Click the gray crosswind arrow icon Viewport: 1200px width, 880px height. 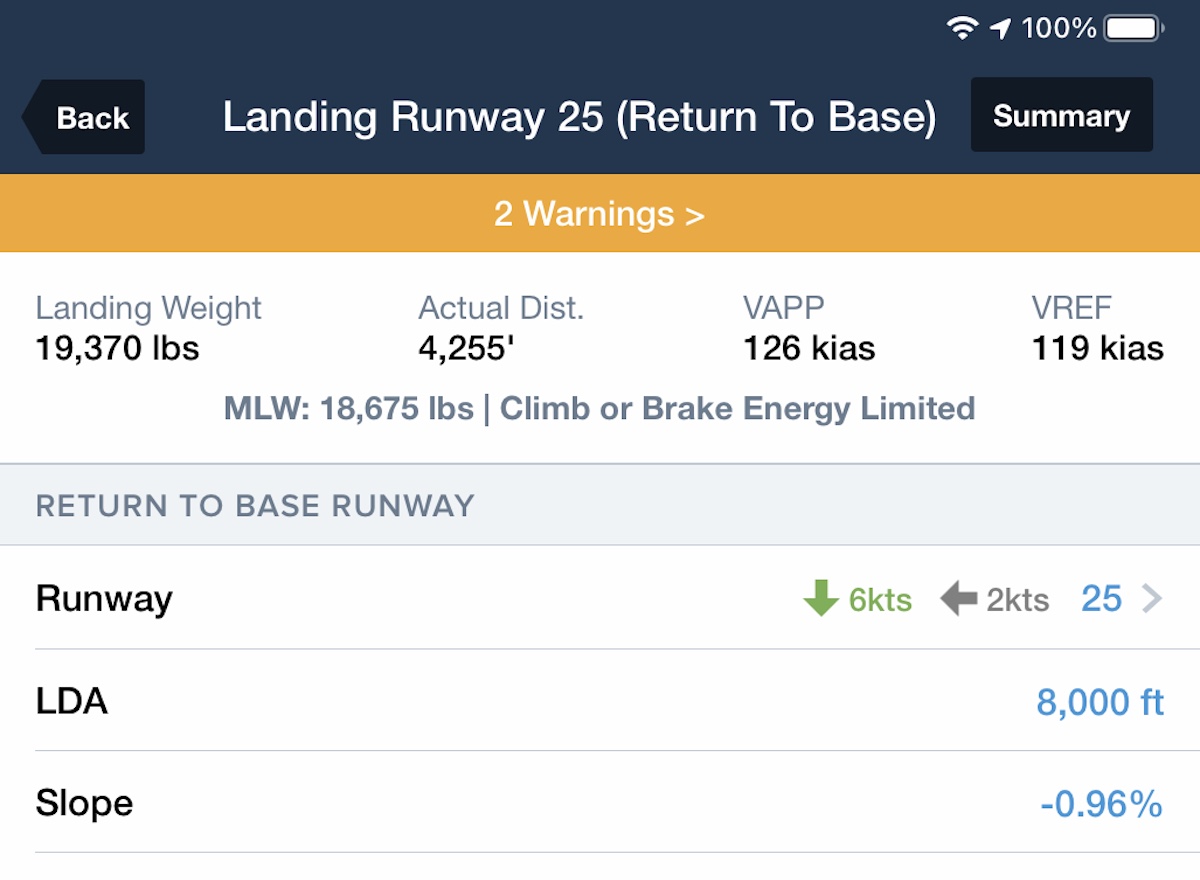pos(957,599)
